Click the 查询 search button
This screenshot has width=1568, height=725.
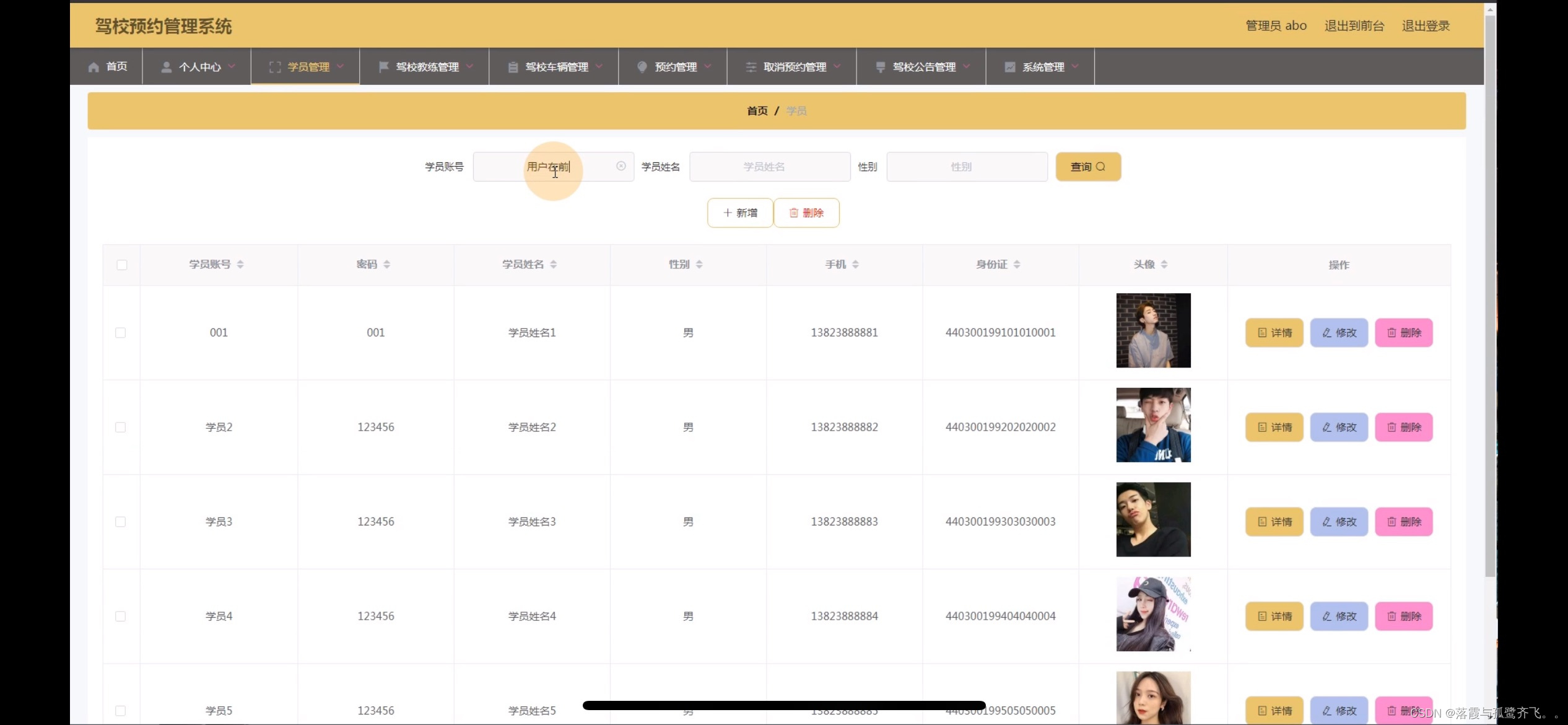click(x=1088, y=167)
